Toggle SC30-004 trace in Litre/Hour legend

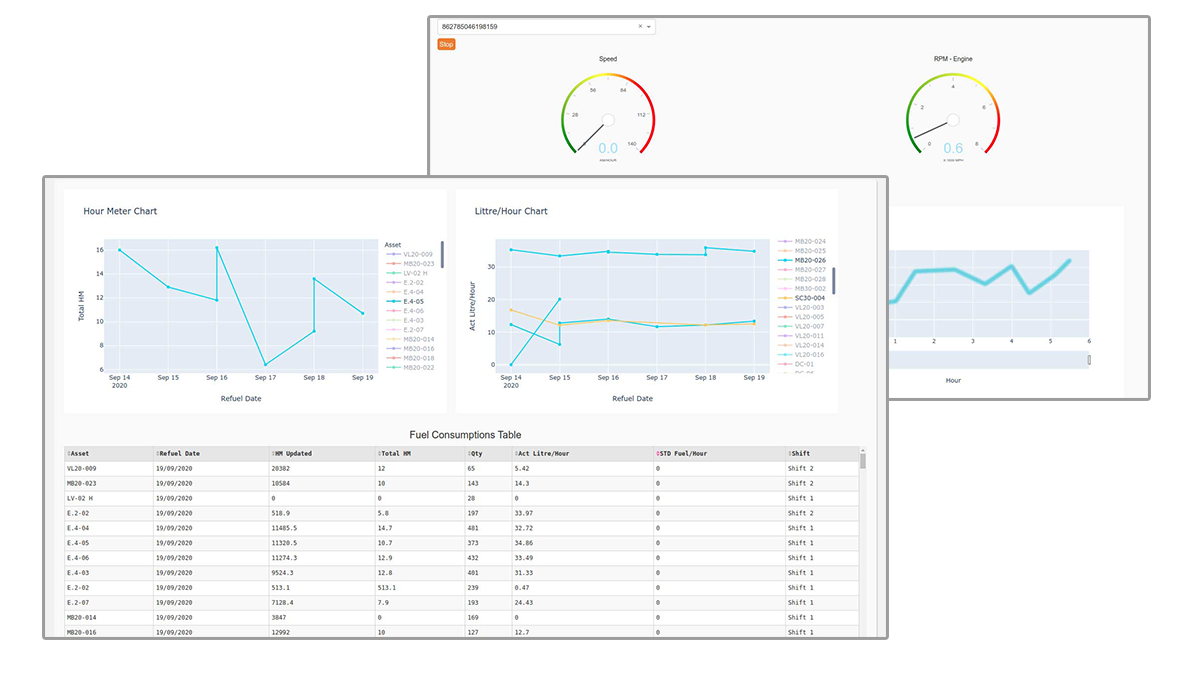click(x=808, y=298)
